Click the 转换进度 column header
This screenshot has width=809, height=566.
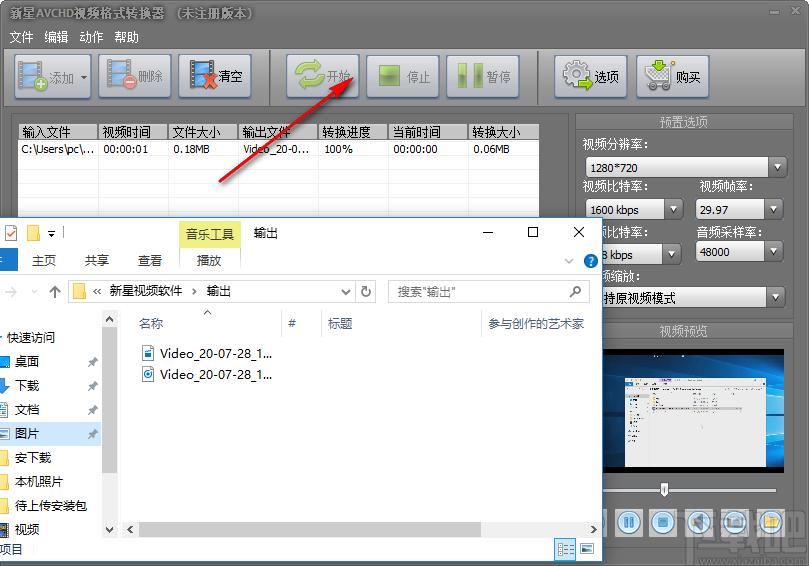[353, 132]
